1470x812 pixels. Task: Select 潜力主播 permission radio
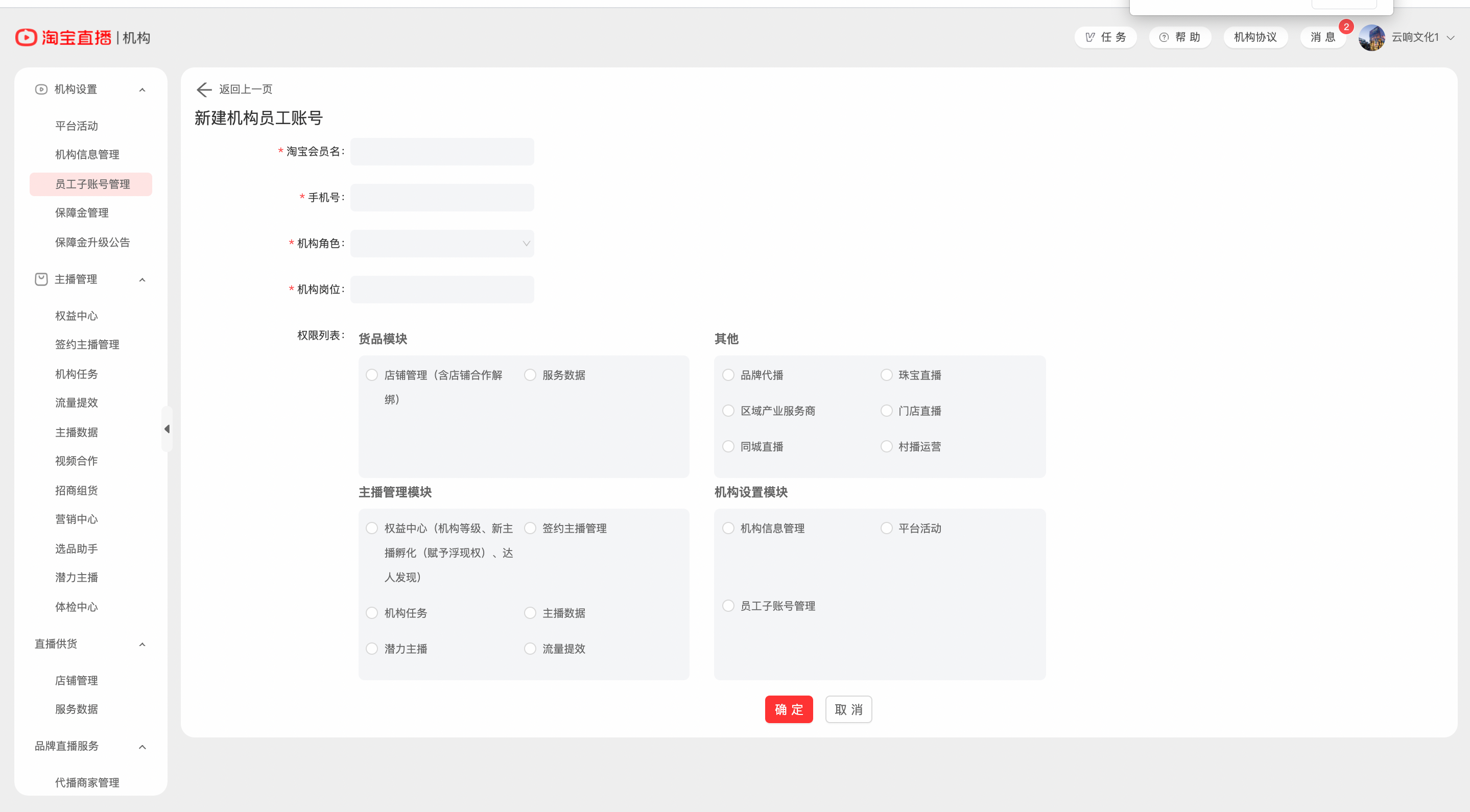tap(372, 649)
